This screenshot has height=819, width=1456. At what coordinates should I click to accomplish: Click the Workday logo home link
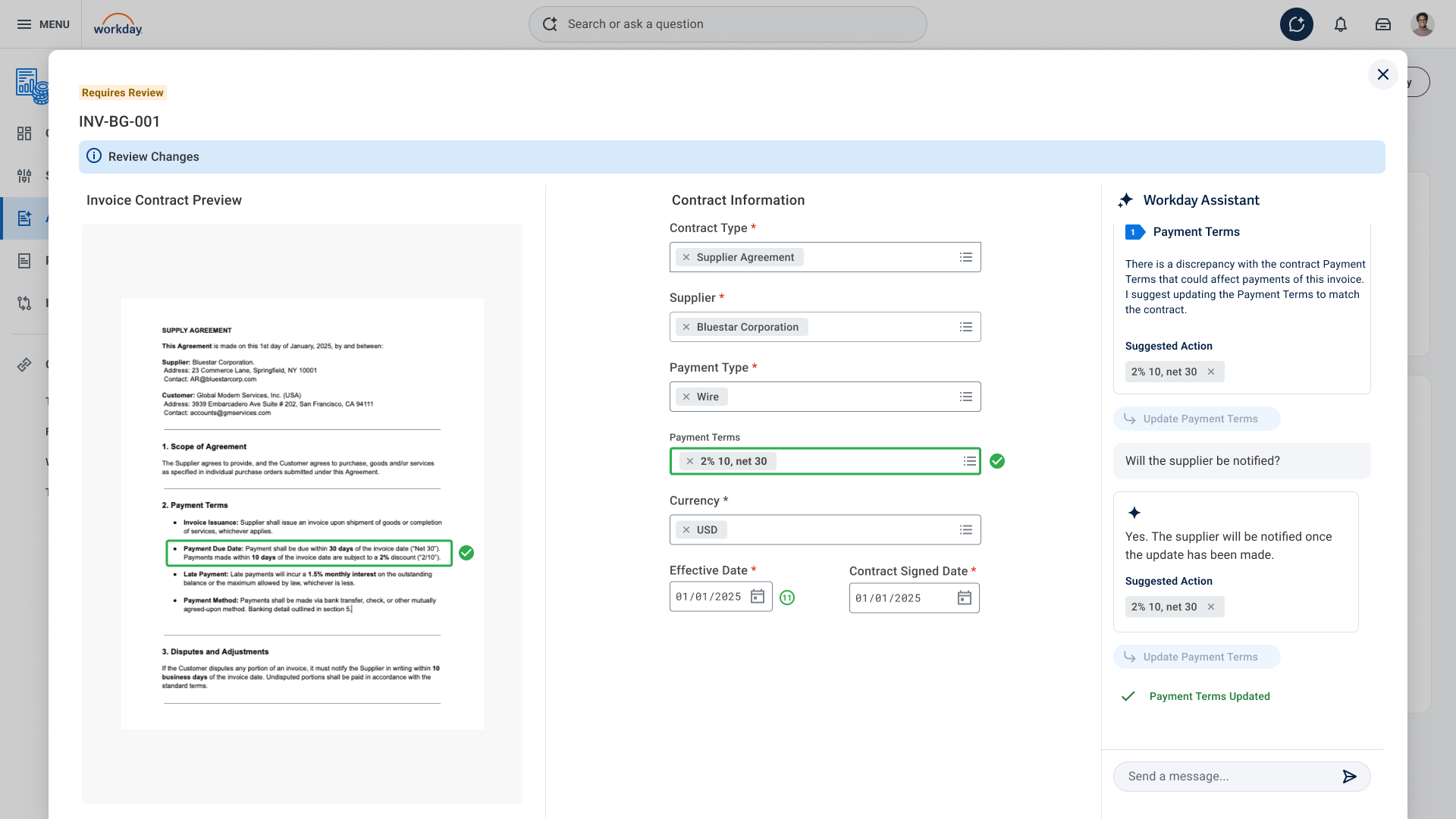[118, 24]
